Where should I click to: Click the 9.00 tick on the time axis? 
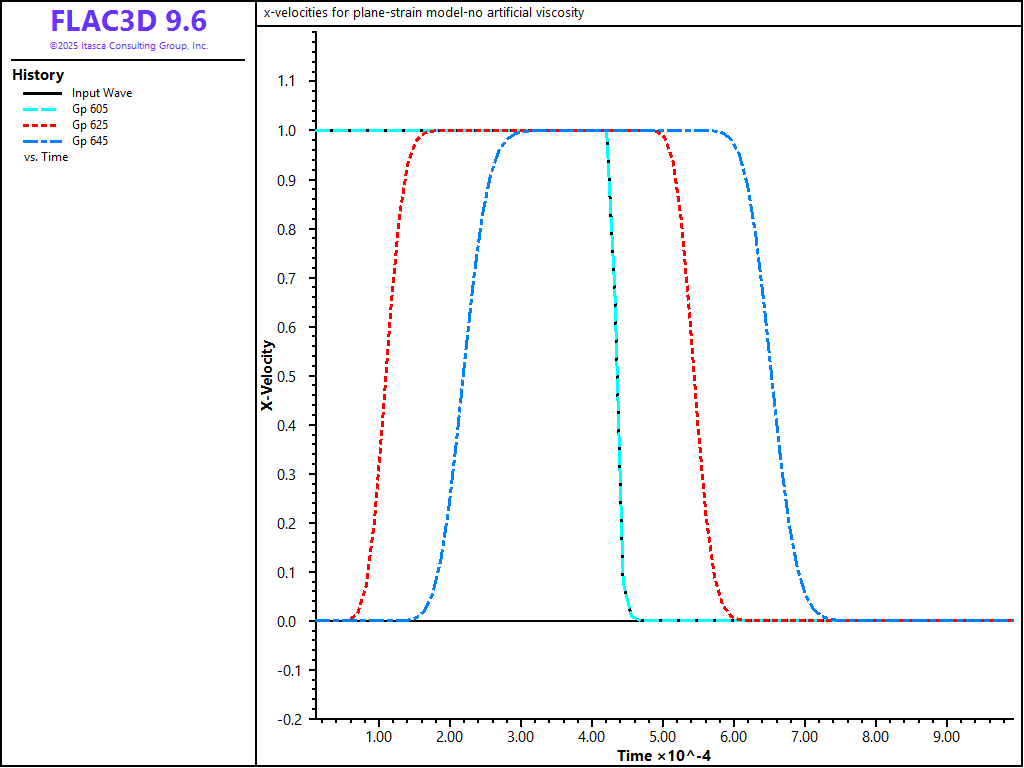pyautogui.click(x=946, y=737)
